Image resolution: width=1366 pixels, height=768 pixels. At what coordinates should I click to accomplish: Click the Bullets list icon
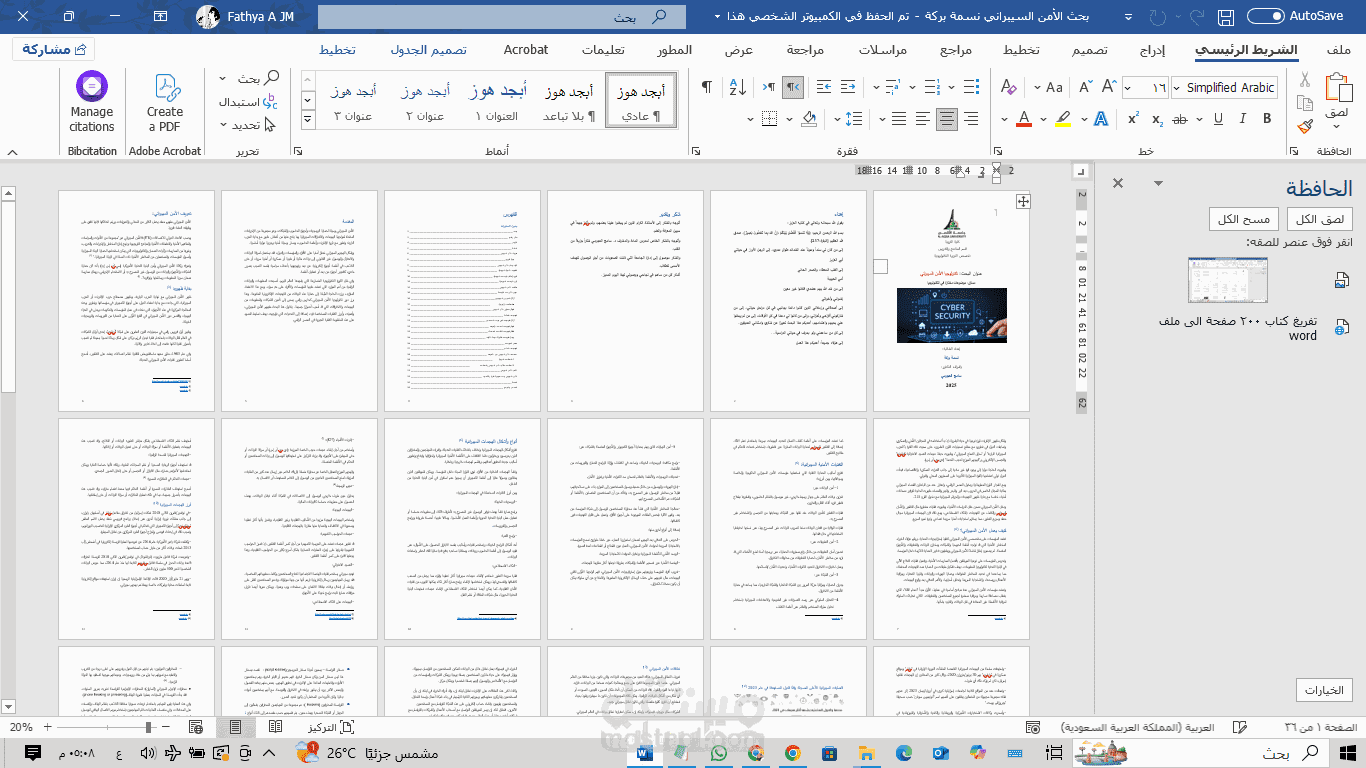(970, 87)
